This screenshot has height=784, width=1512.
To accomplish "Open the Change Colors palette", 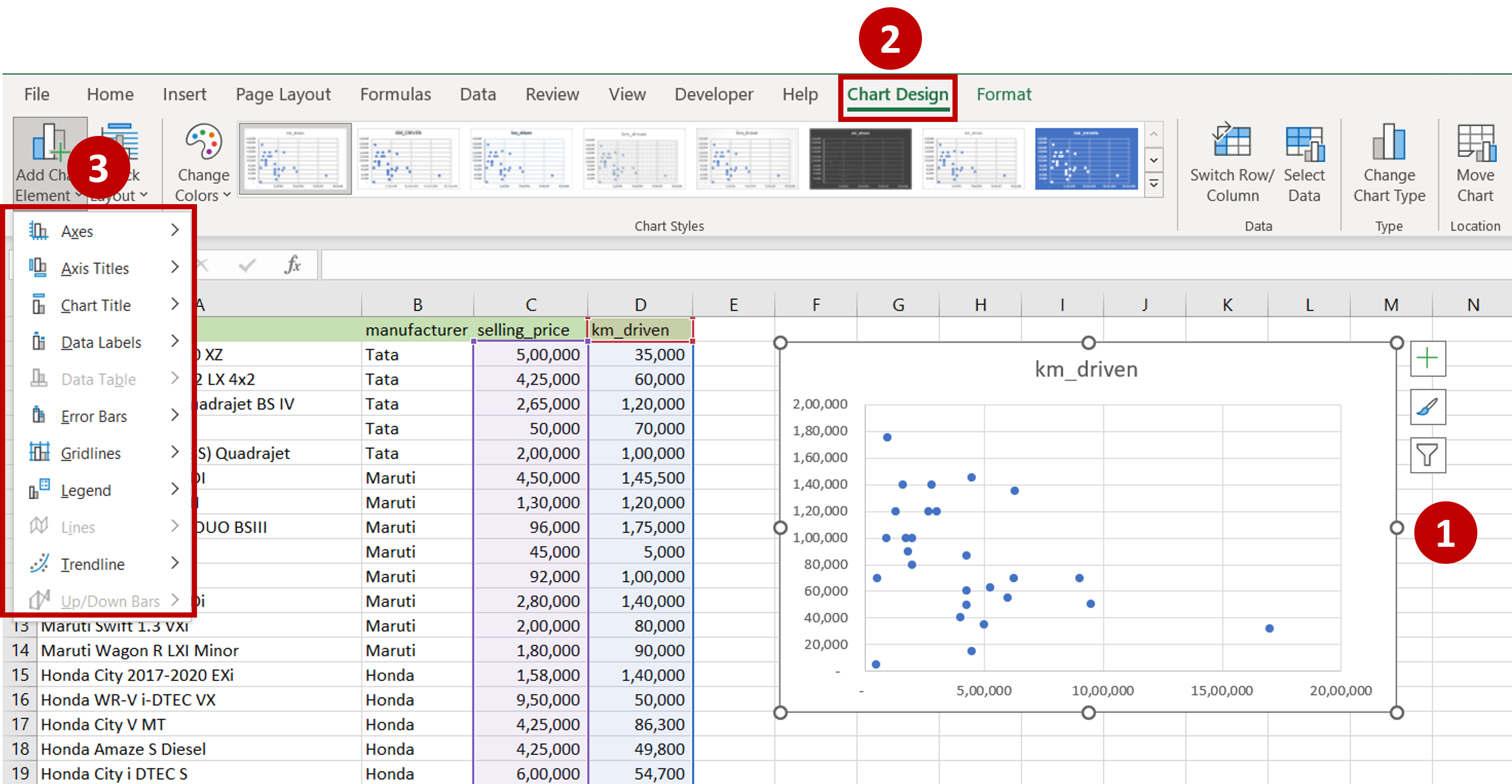I will click(x=203, y=143).
